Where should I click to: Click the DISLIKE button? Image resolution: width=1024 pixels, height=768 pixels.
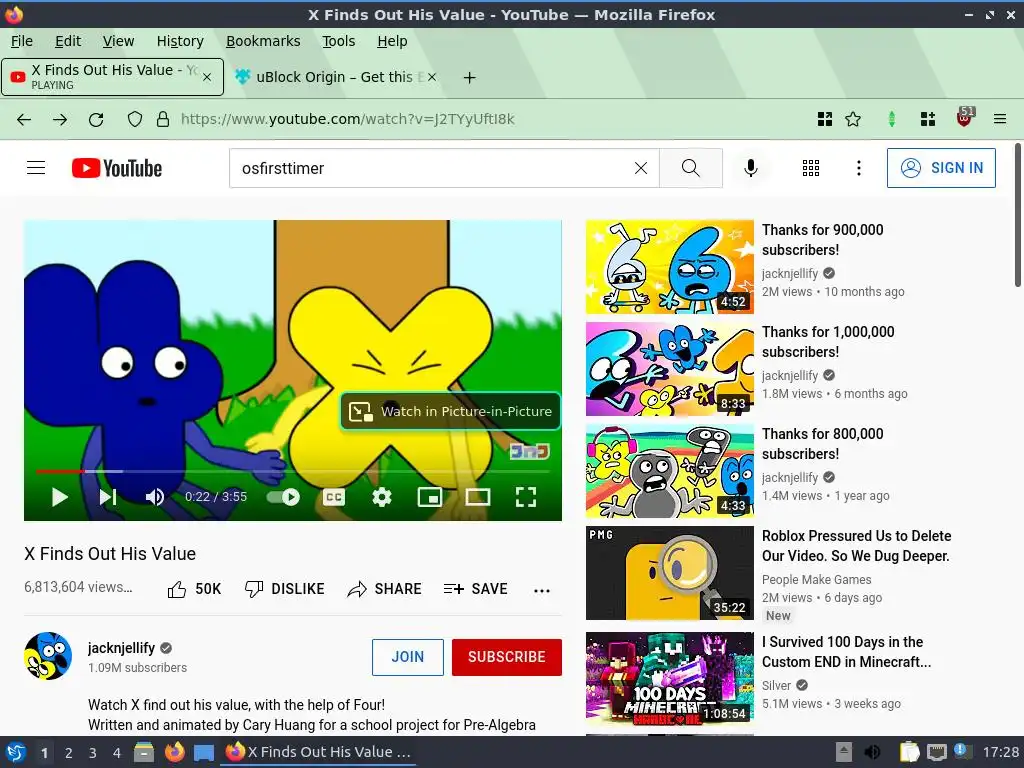[284, 589]
